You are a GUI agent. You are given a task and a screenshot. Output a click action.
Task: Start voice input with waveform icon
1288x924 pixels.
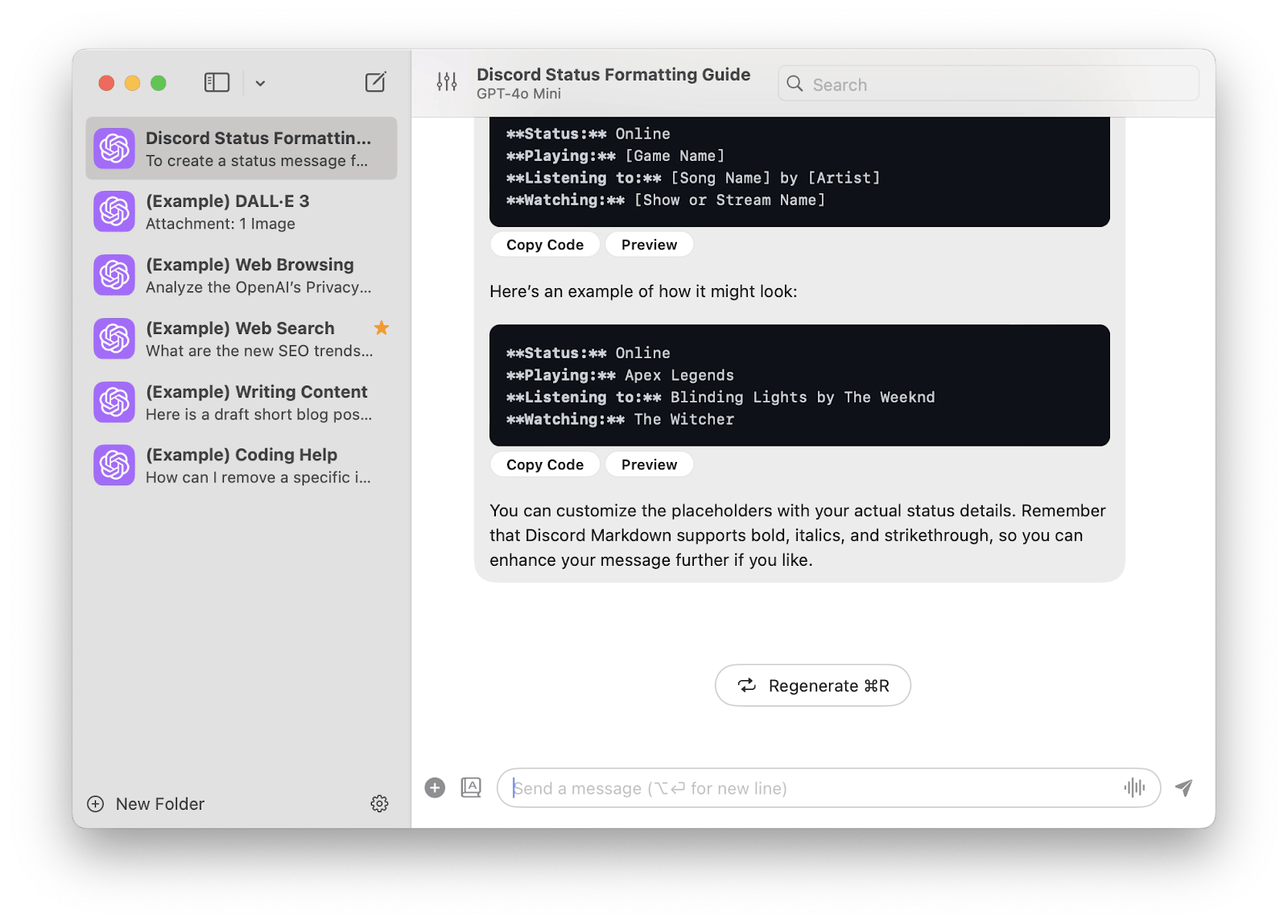coord(1134,787)
